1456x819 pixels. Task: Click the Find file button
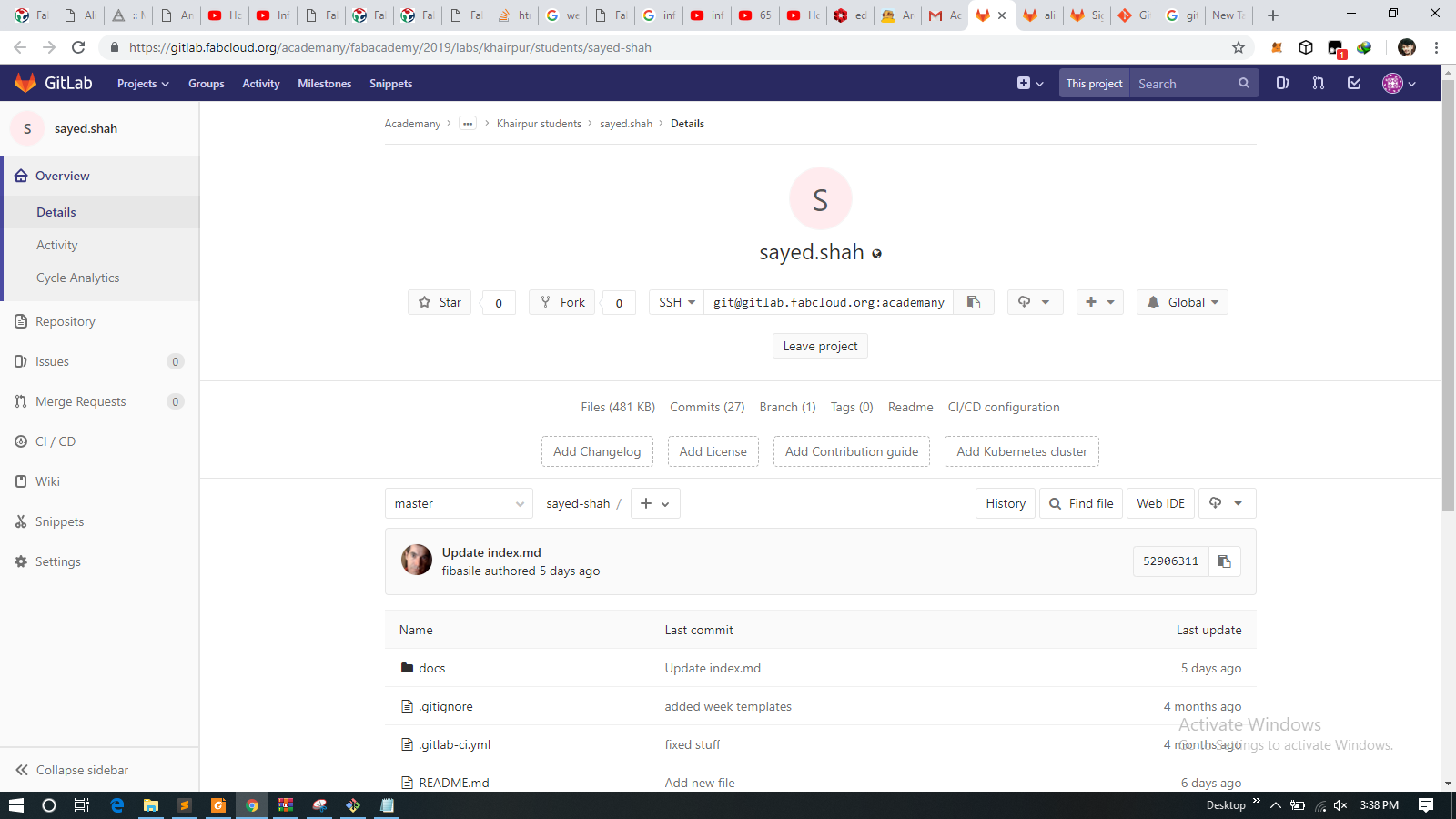click(1081, 503)
